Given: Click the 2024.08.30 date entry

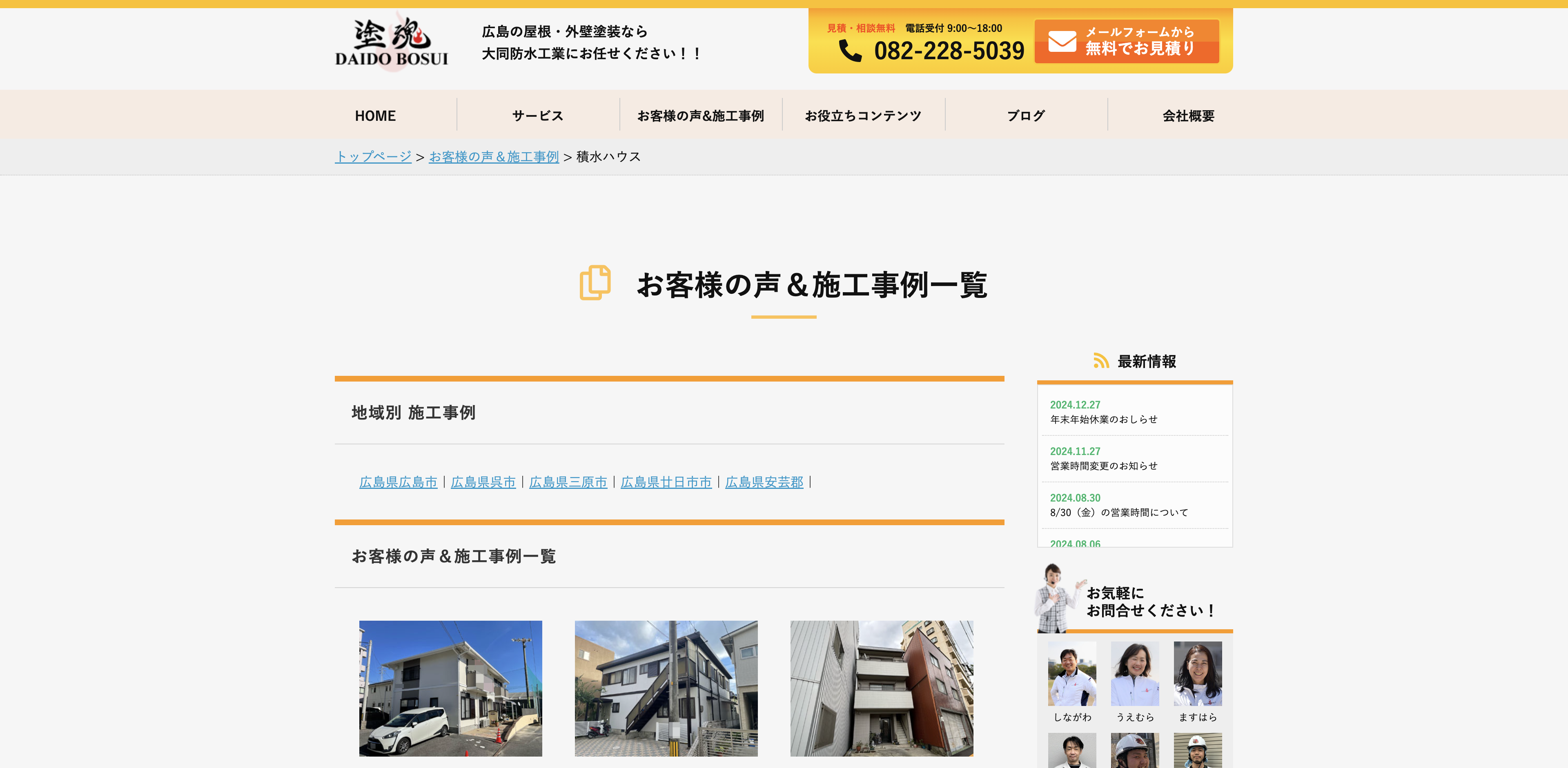Looking at the screenshot, I should click(1075, 498).
